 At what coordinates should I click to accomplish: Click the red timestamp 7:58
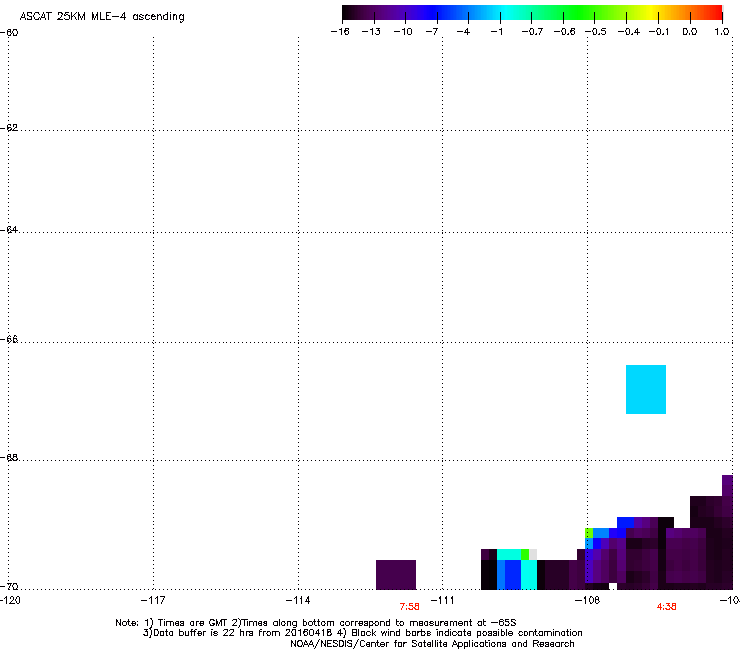click(409, 607)
